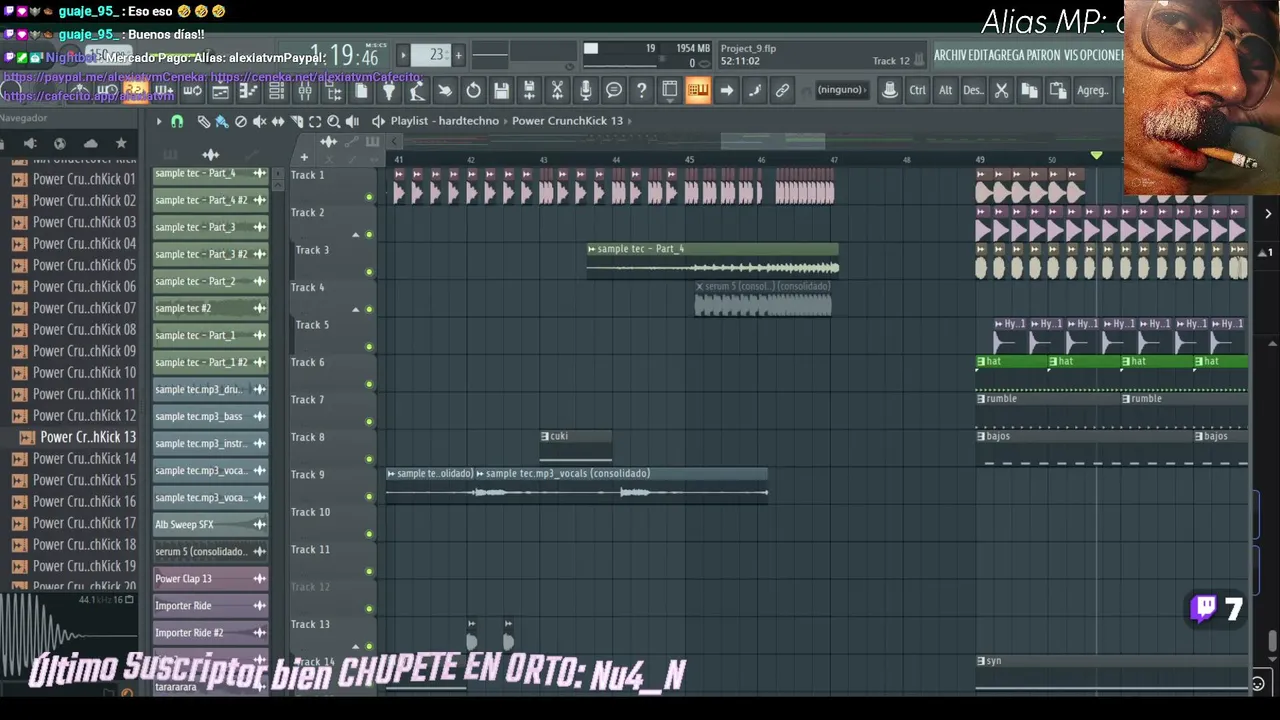This screenshot has height=720, width=1280.
Task: Select the draw pencil tool in playlist
Action: tap(203, 122)
